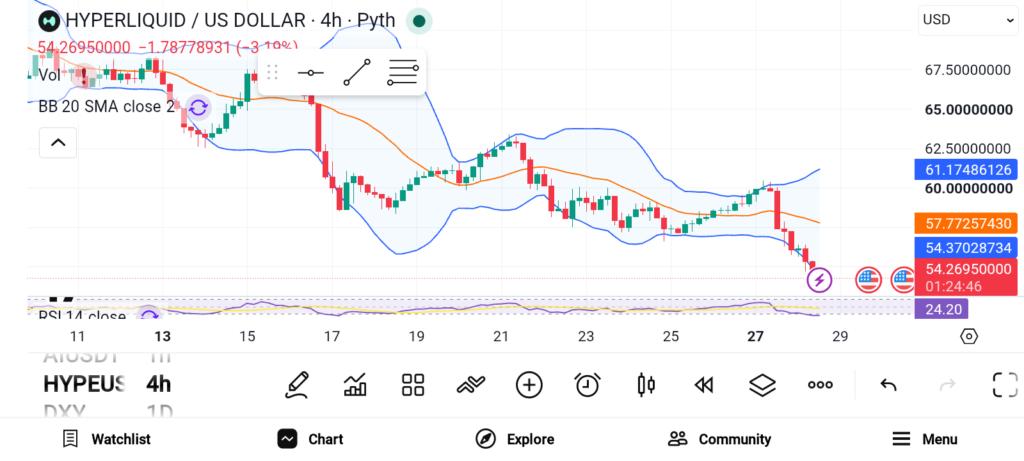The height and width of the screenshot is (461, 1024).
Task: Select the Vol indicator label
Action: pos(49,74)
